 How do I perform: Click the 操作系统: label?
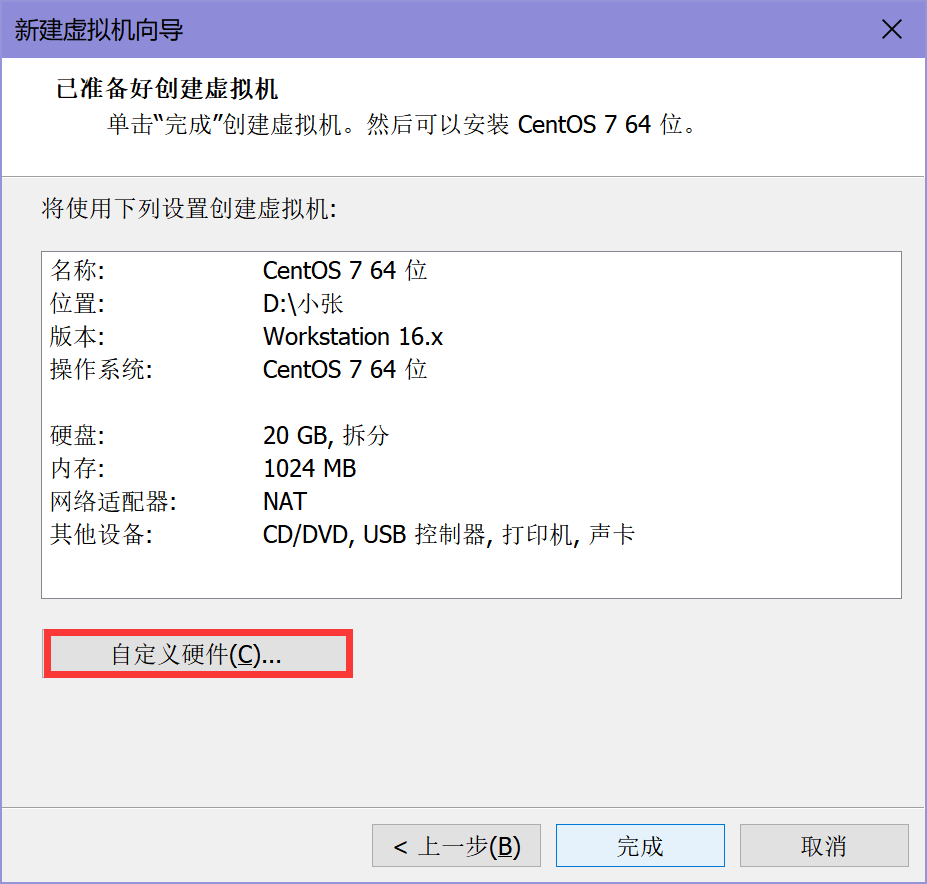click(101, 370)
